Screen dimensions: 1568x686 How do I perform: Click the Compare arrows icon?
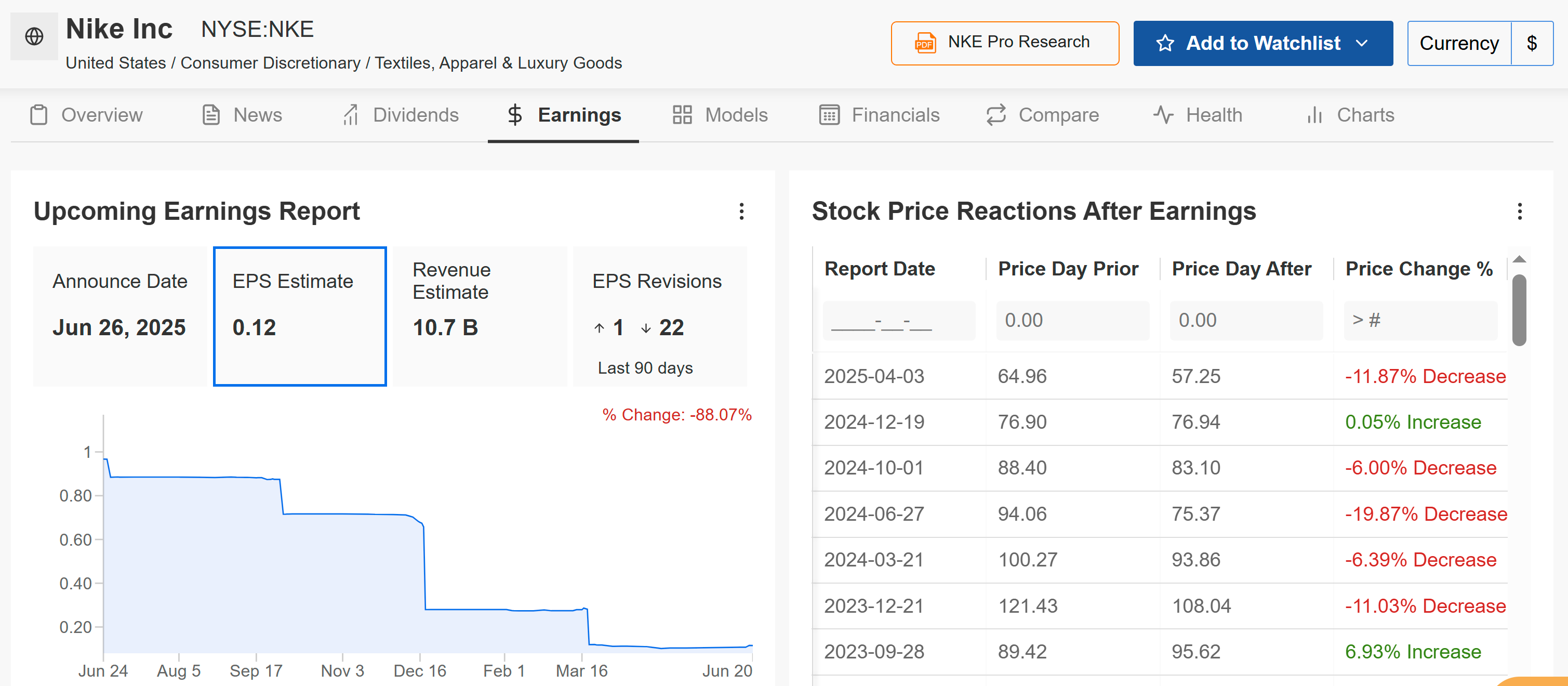click(996, 115)
